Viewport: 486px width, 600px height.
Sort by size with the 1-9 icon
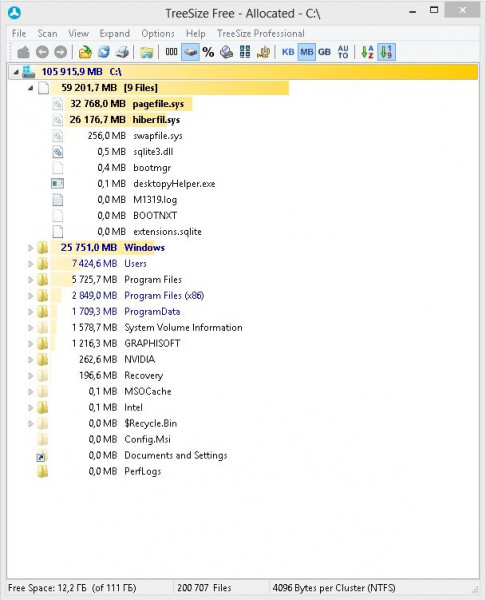coord(386,52)
